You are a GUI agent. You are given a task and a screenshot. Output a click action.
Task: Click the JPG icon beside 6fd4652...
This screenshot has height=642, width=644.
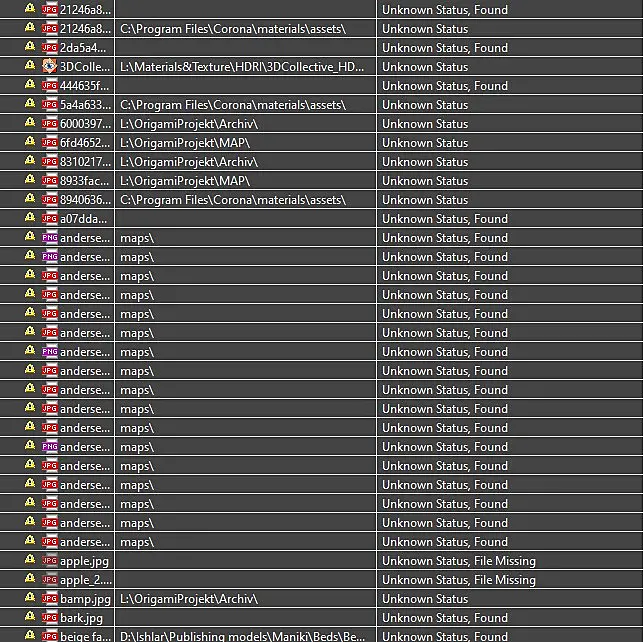point(49,143)
